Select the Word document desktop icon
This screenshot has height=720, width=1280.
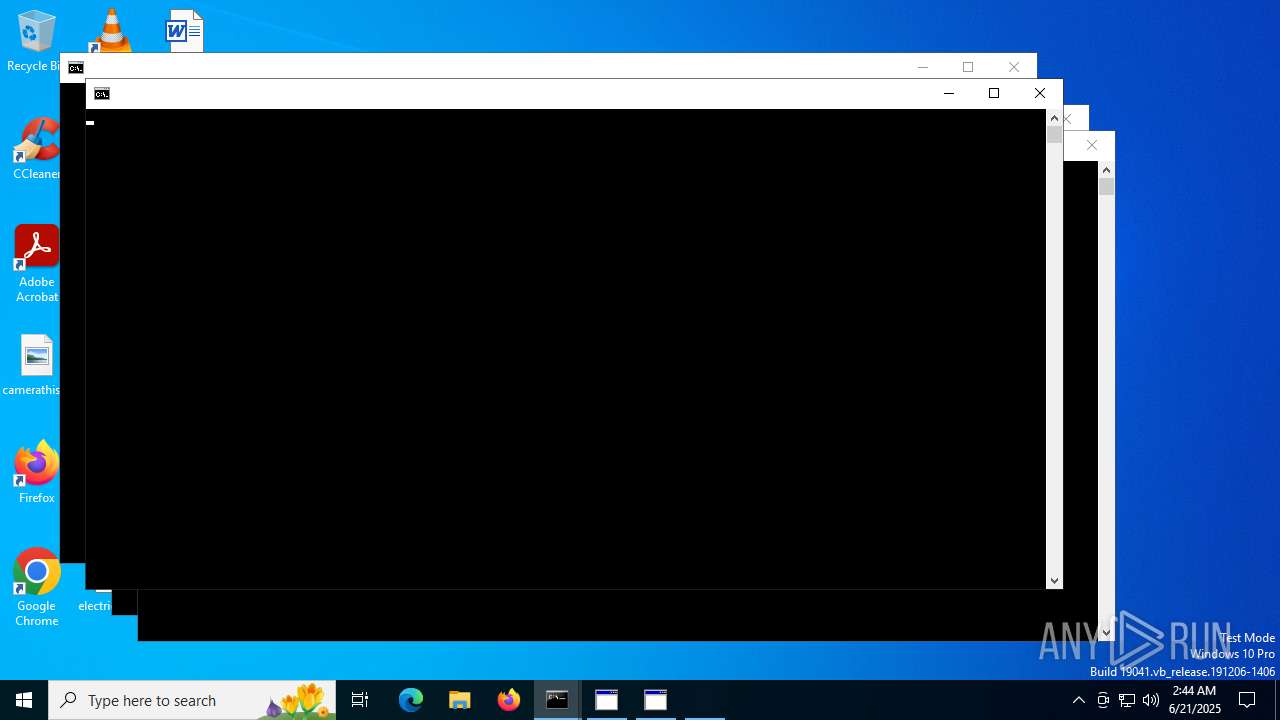pyautogui.click(x=184, y=30)
